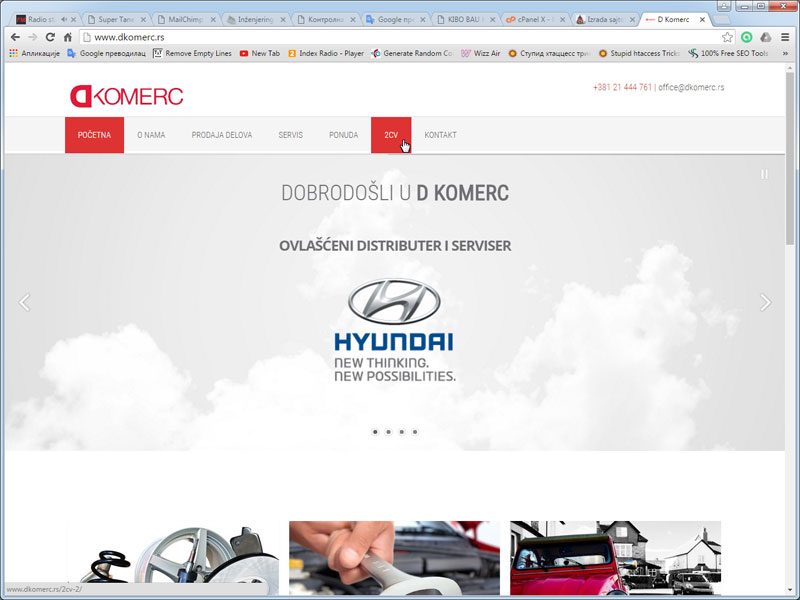
Task: Close the D Komerc tab
Action: point(702,19)
